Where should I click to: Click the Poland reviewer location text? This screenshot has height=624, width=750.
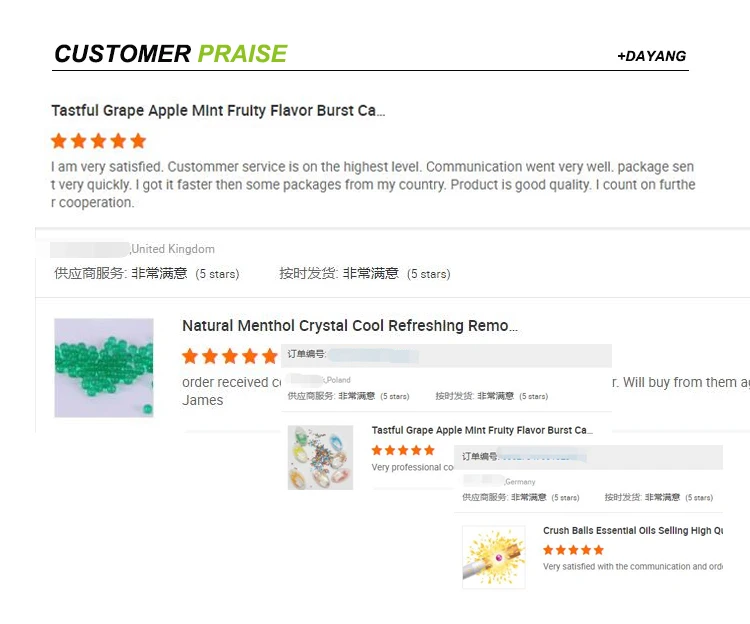point(338,380)
